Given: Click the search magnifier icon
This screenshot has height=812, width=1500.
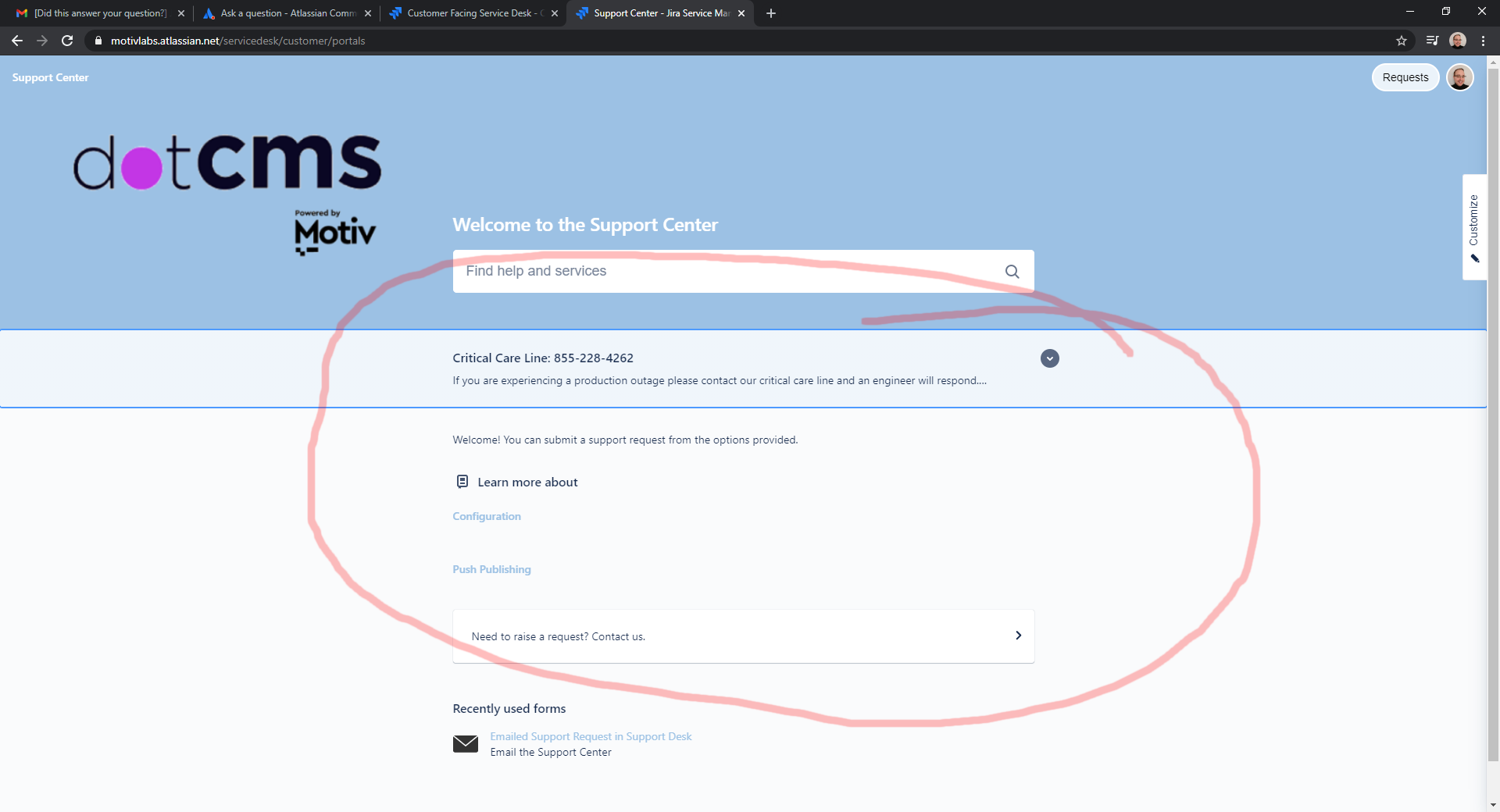Looking at the screenshot, I should point(1012,272).
